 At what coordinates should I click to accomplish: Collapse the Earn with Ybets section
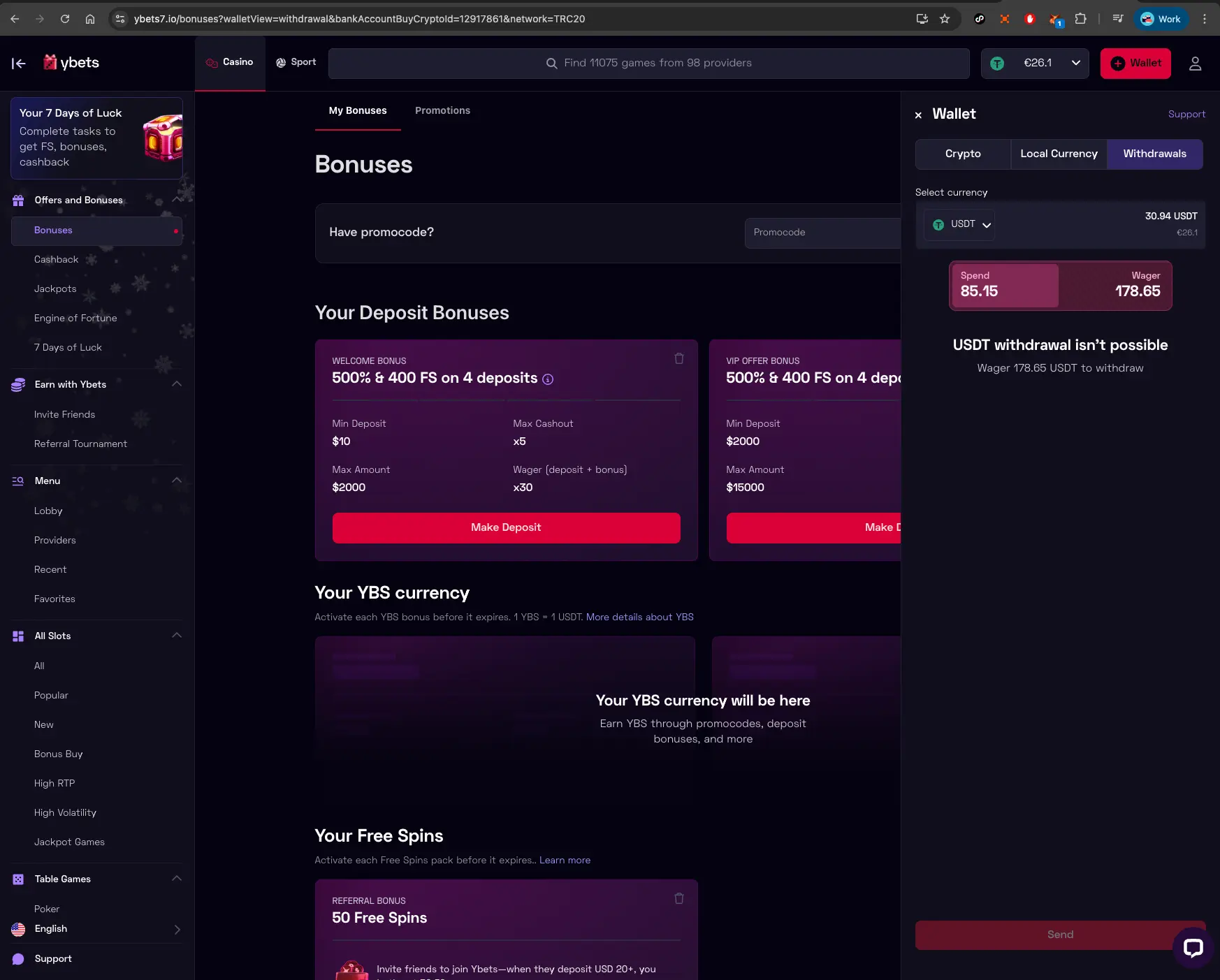coord(177,384)
